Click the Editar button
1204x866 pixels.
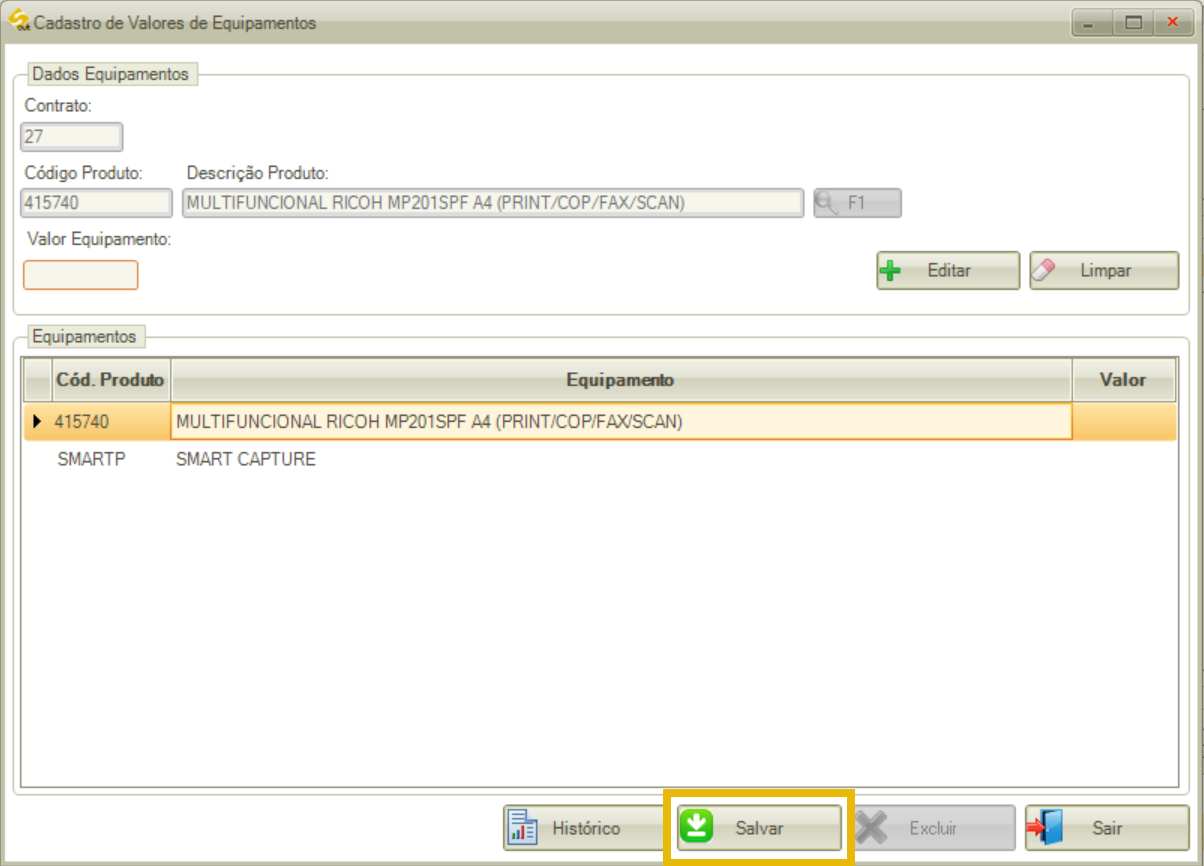pos(948,271)
